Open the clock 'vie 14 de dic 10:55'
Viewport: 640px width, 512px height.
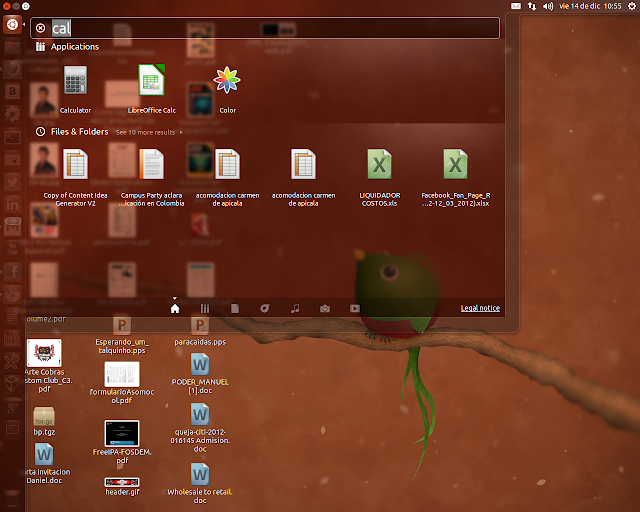coord(590,6)
